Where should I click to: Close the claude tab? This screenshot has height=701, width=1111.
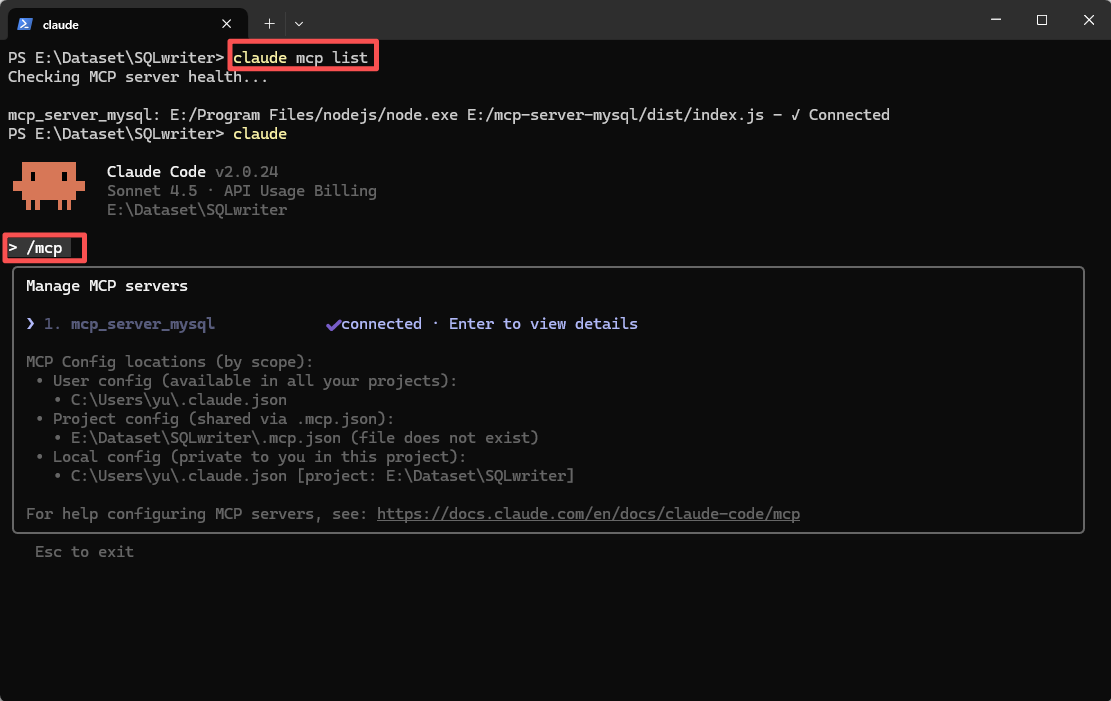[227, 24]
